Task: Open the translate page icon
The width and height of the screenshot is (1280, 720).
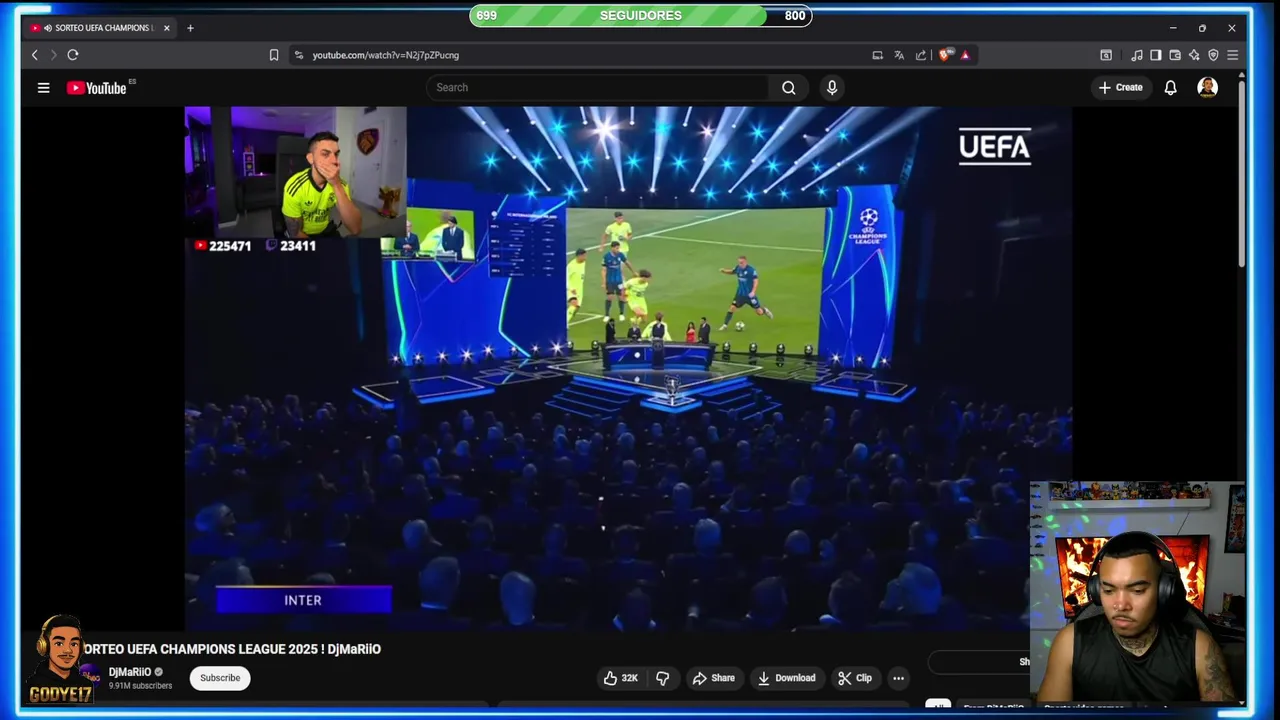Action: tap(899, 55)
